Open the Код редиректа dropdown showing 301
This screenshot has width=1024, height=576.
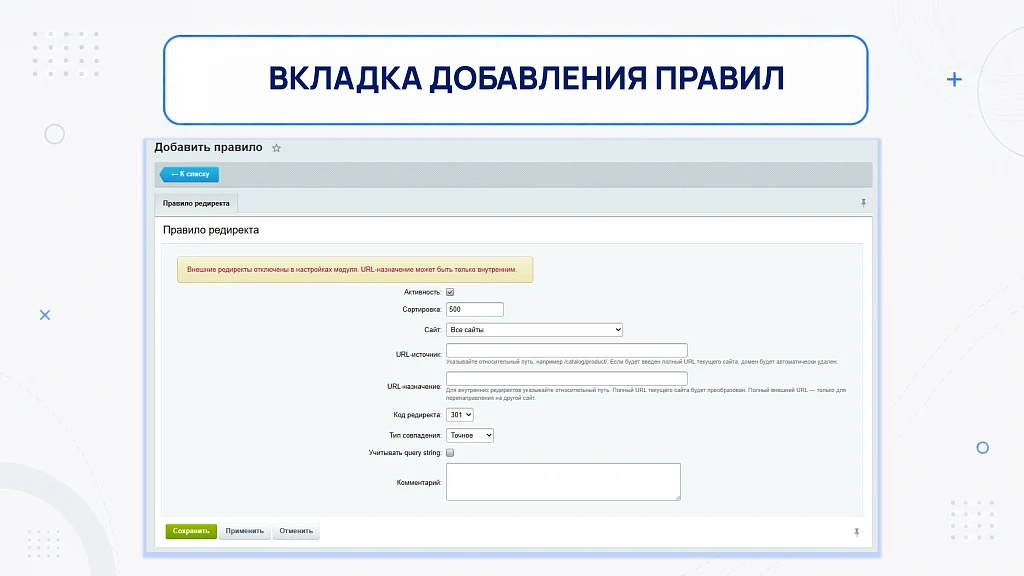coord(460,415)
